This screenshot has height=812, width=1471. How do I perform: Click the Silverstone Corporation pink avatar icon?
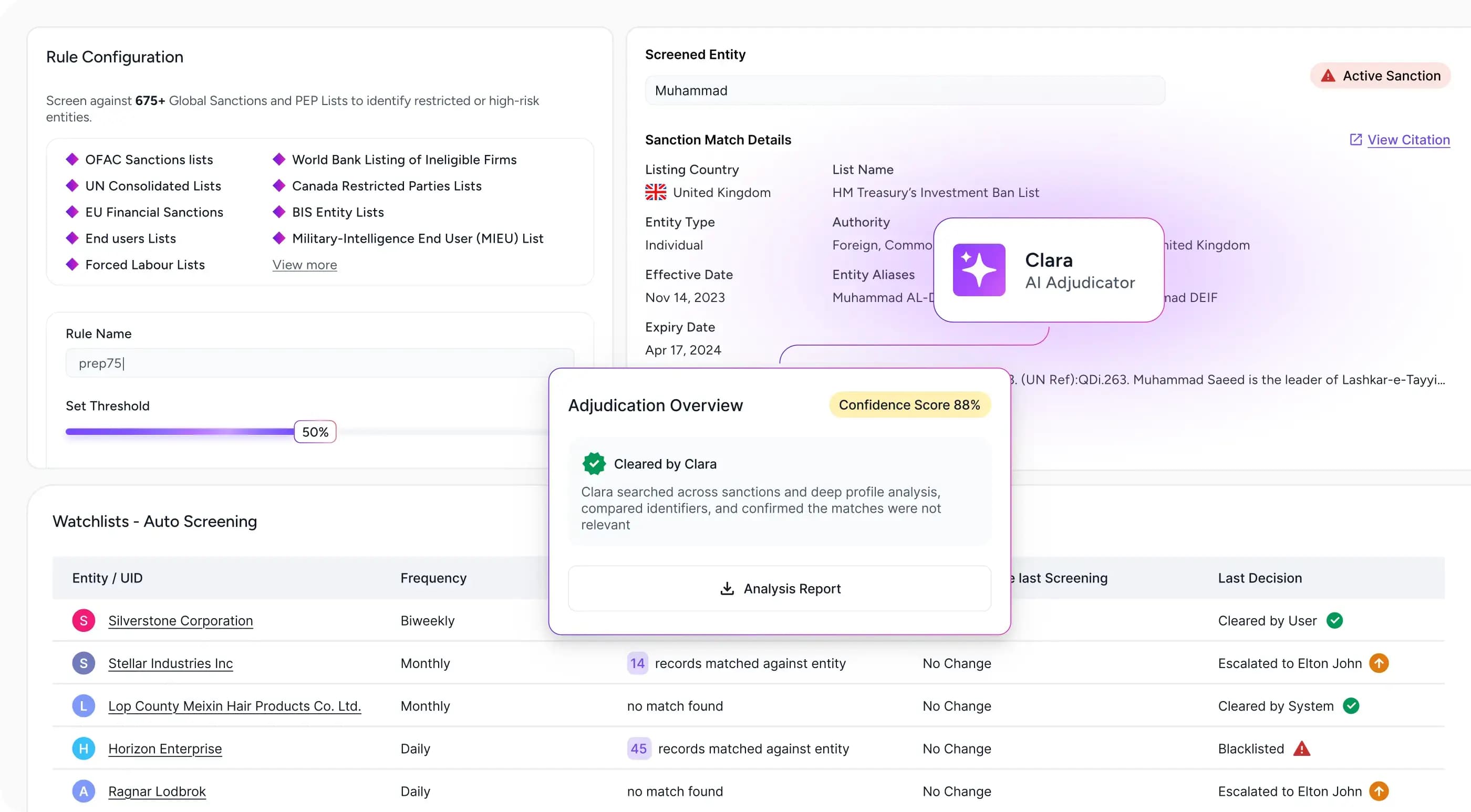[84, 620]
